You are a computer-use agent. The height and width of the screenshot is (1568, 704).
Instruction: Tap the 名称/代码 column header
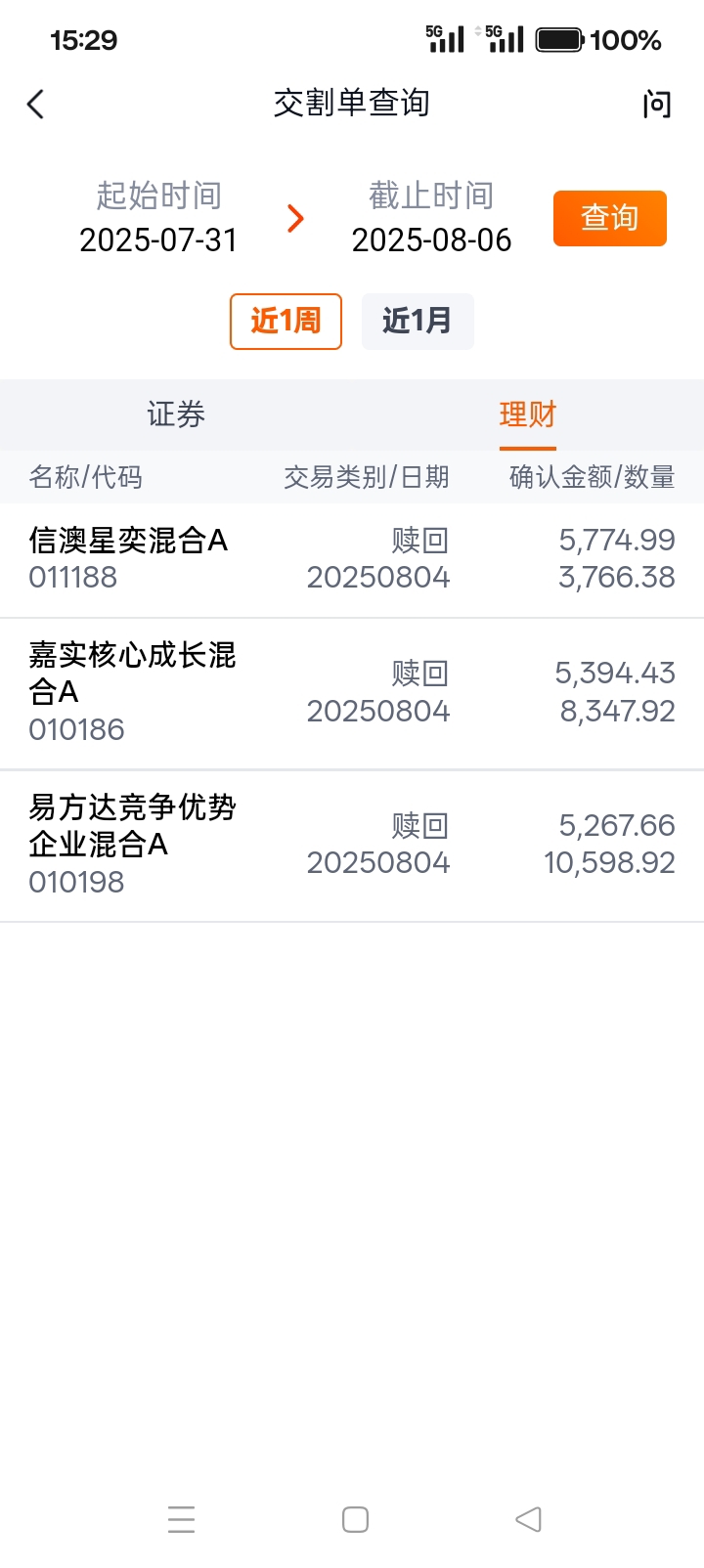coord(86,477)
